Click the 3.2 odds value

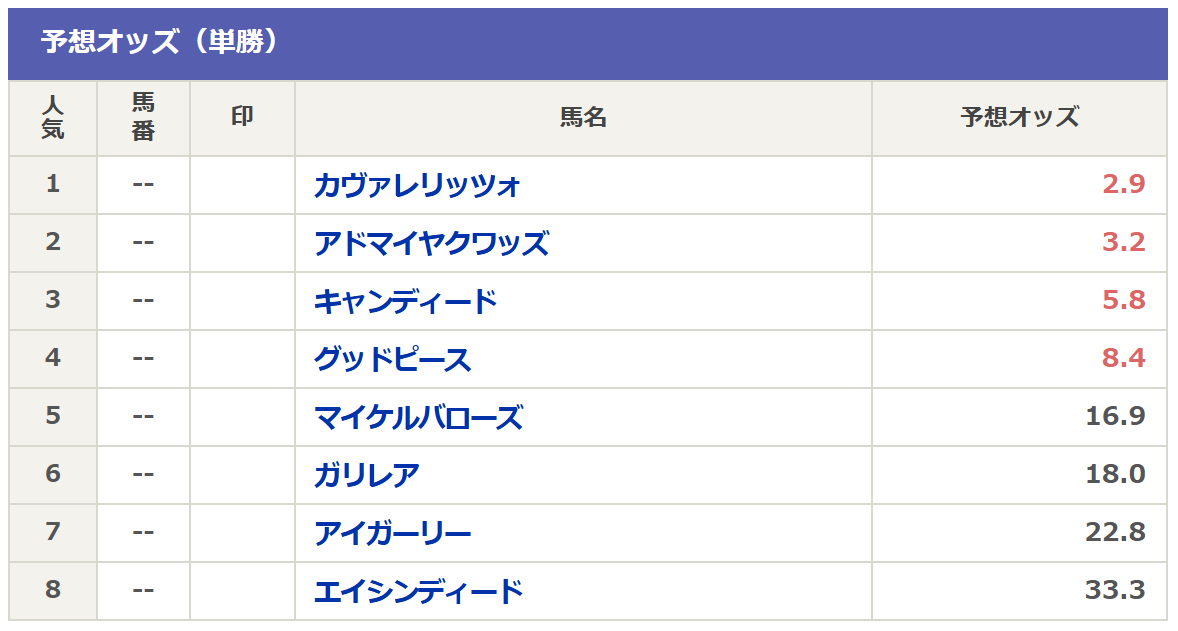tap(1123, 243)
